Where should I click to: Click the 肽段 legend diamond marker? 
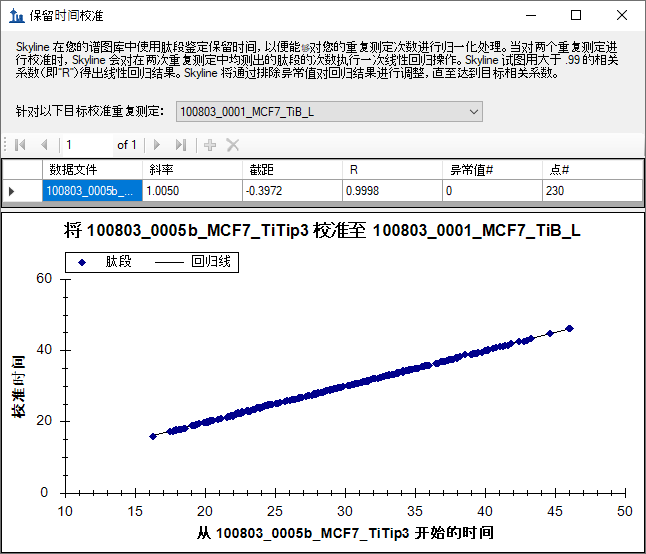tap(82, 262)
